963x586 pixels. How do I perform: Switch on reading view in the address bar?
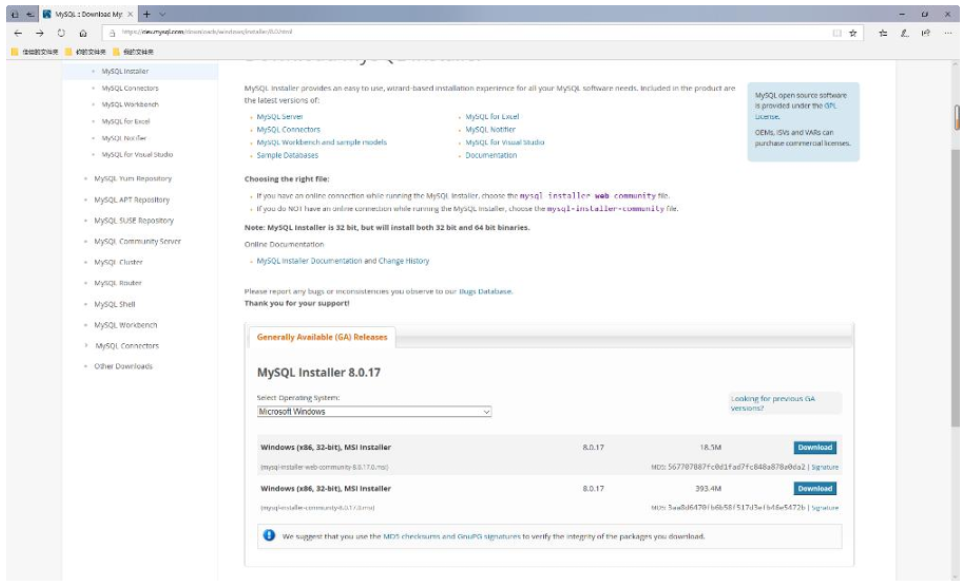pos(836,33)
